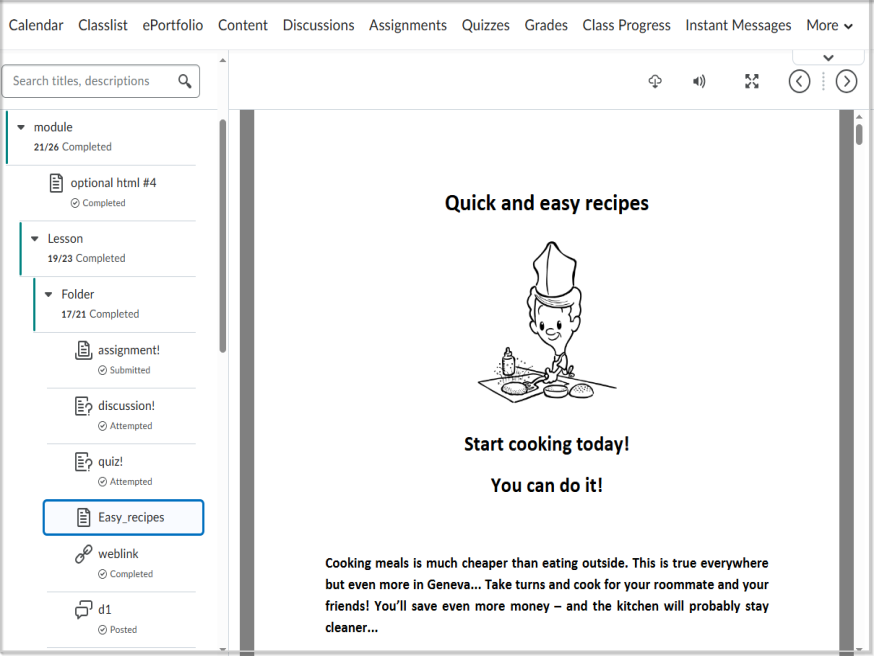The image size is (874, 656).
Task: Click the previous content arrow icon
Action: [x=799, y=81]
